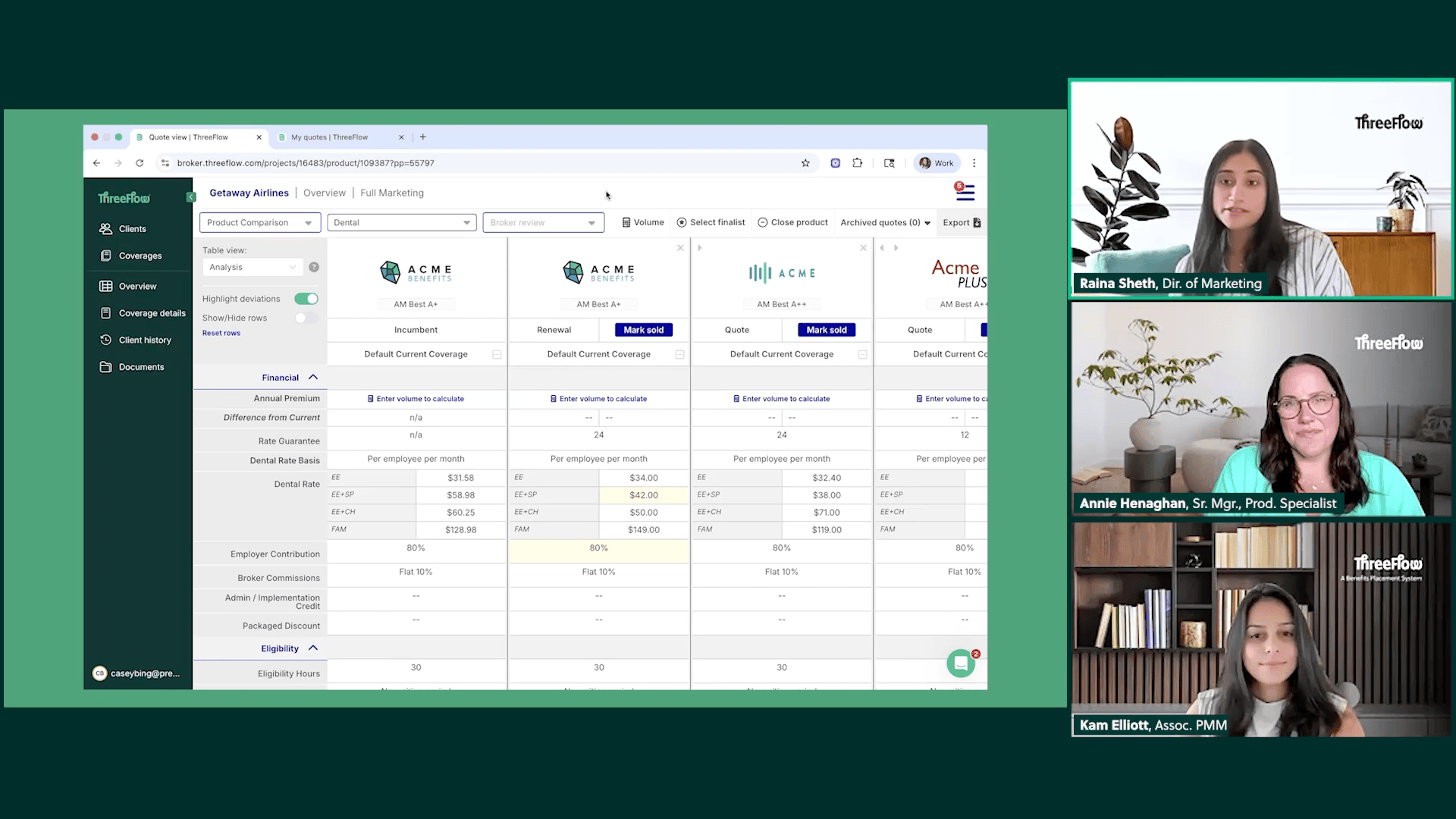Go to the Full Marketing tab

(391, 193)
